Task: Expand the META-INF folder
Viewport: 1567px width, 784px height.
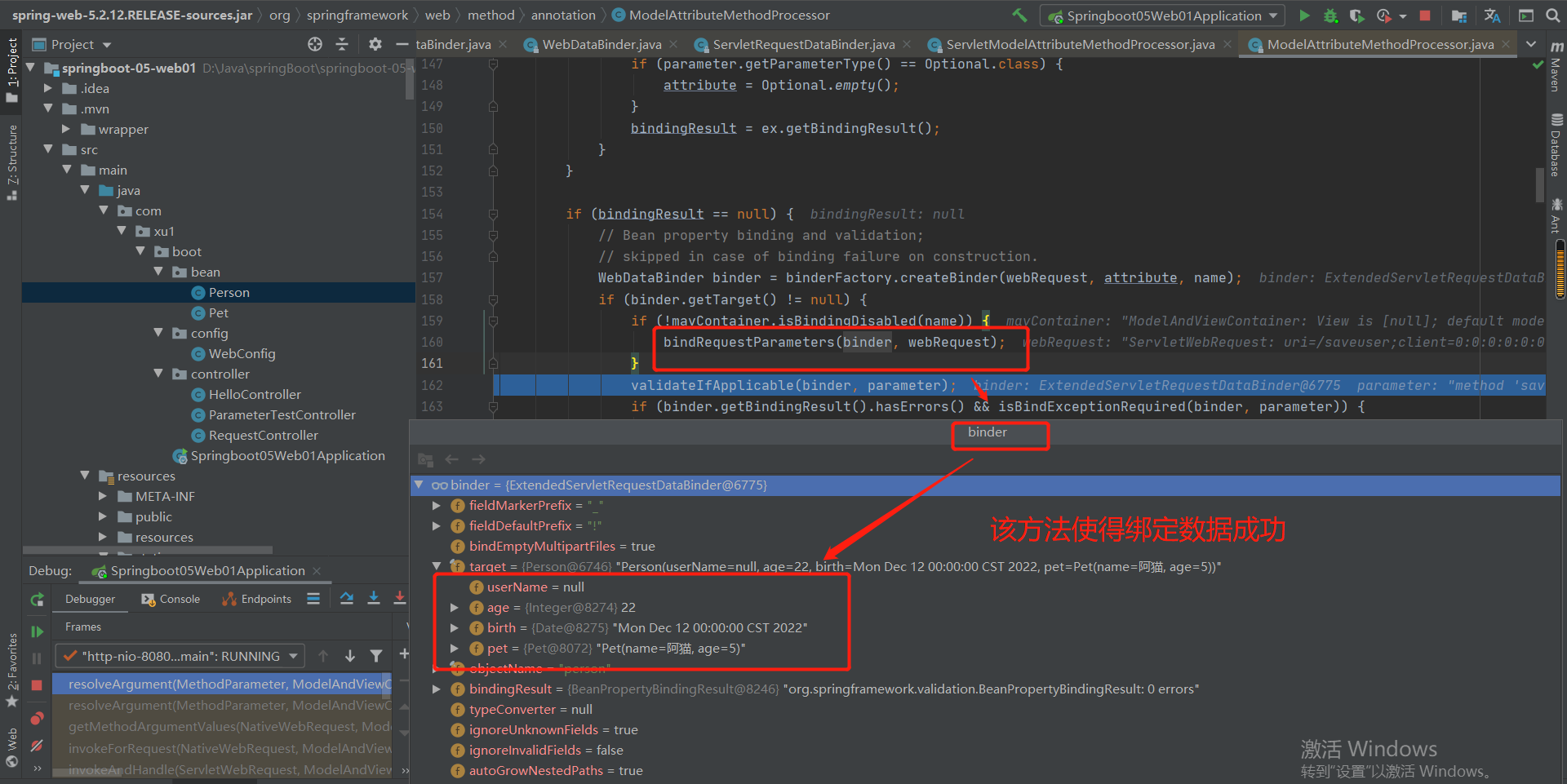Action: click(103, 496)
